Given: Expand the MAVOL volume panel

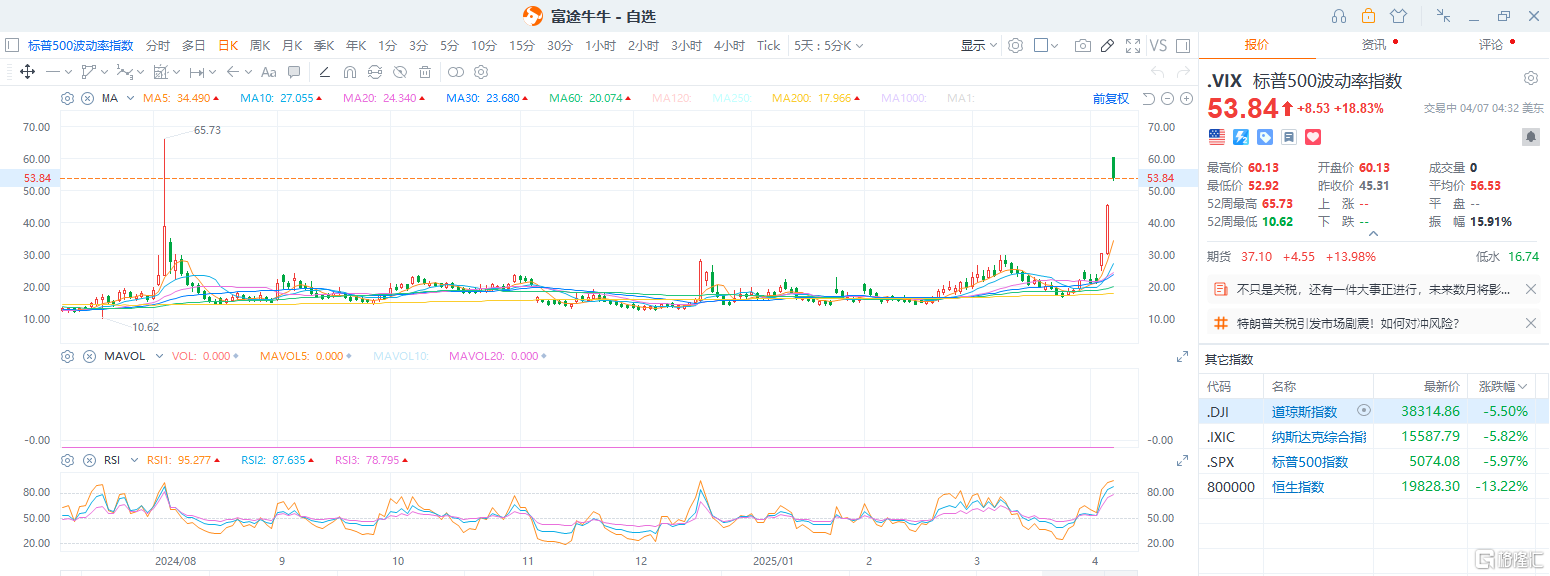Looking at the screenshot, I should click(1182, 357).
